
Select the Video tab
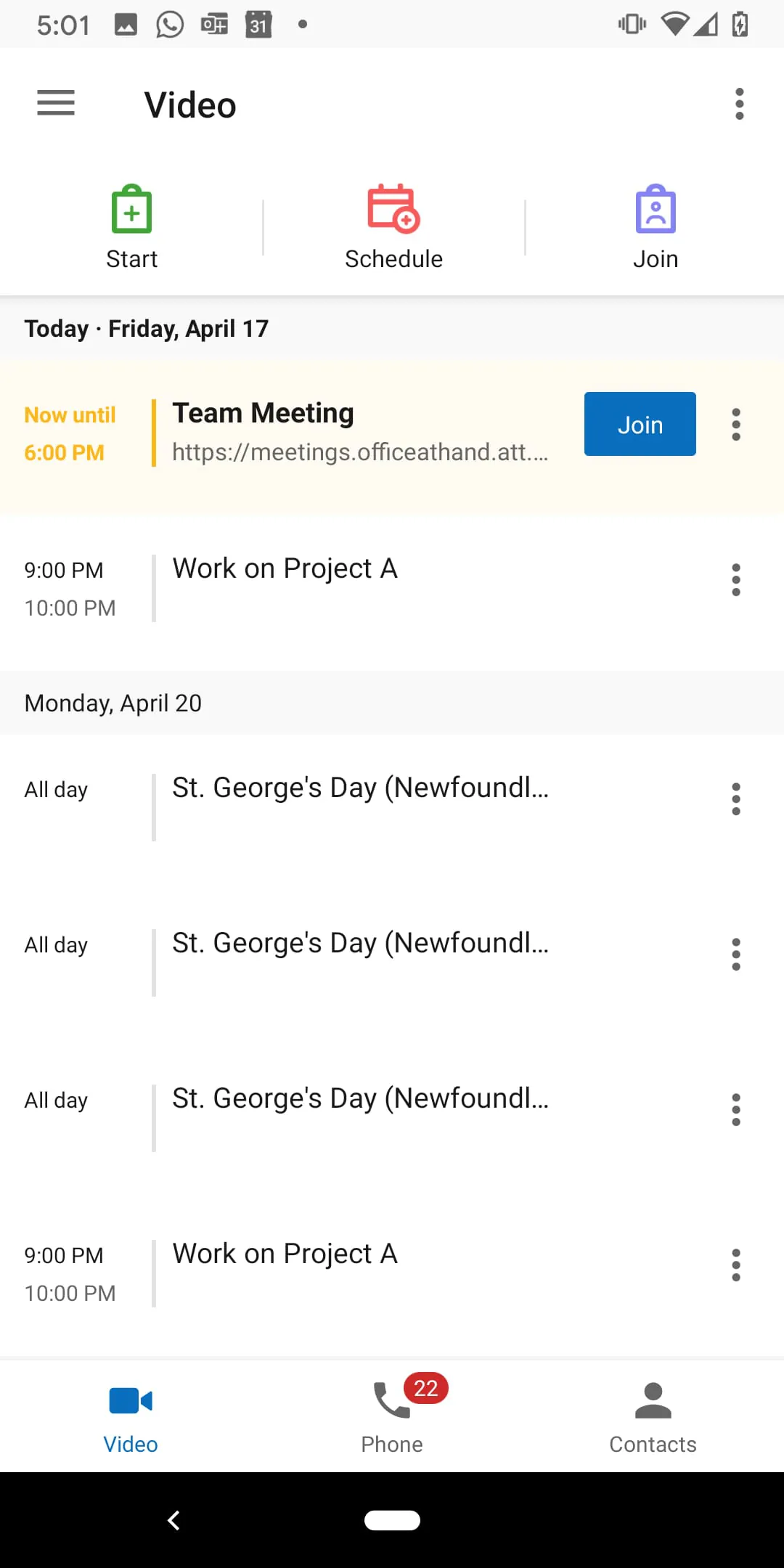tap(131, 1416)
